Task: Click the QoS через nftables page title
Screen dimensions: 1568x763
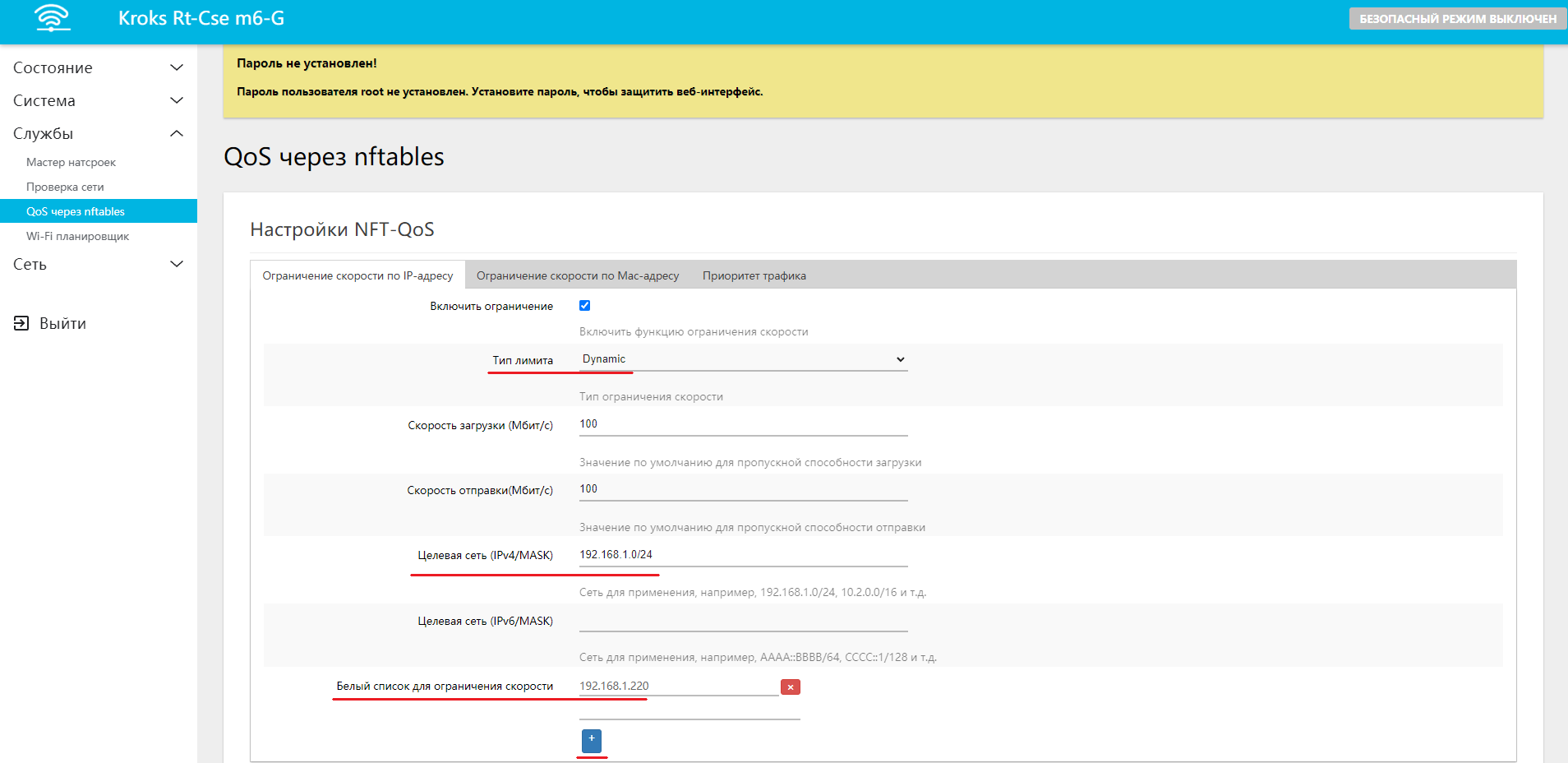Action: [x=334, y=156]
